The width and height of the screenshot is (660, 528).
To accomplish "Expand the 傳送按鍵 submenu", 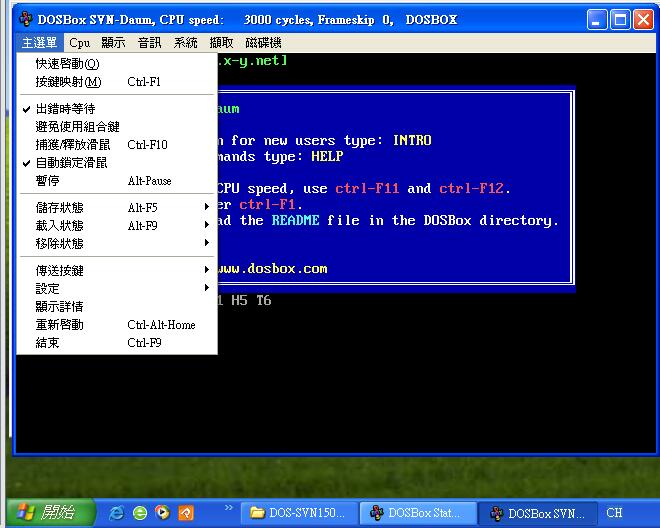I will [x=117, y=271].
